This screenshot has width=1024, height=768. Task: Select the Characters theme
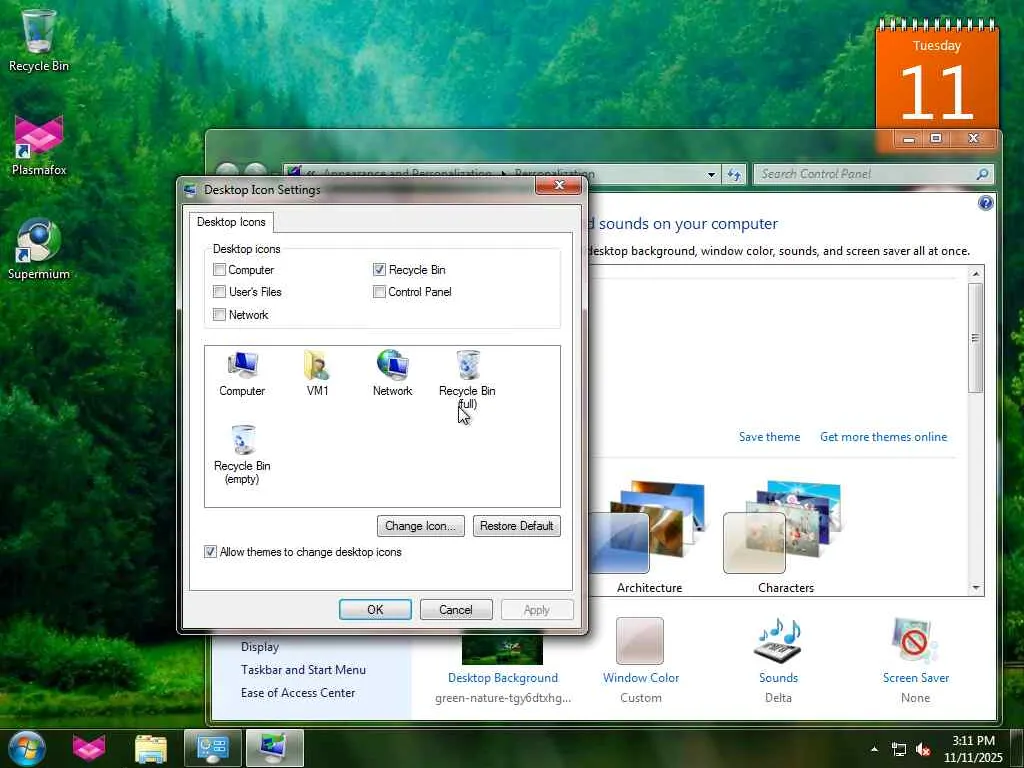pyautogui.click(x=786, y=537)
